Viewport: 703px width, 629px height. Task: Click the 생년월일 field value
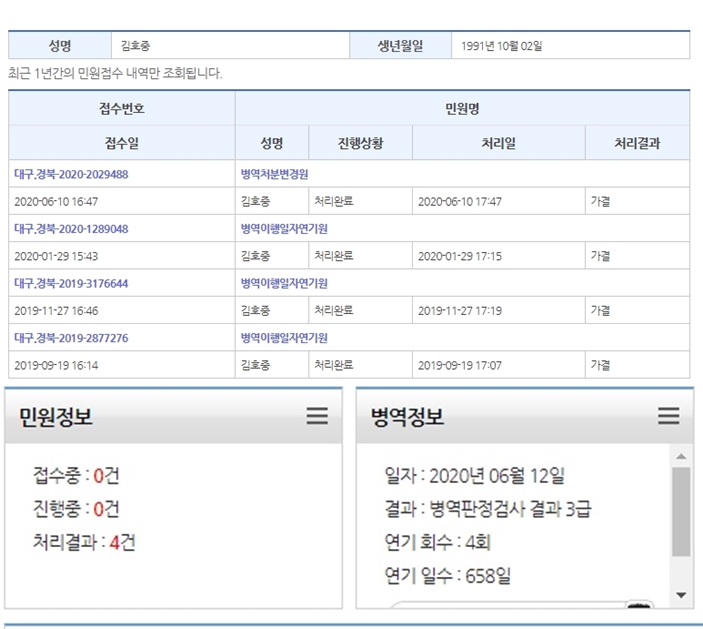tap(502, 46)
